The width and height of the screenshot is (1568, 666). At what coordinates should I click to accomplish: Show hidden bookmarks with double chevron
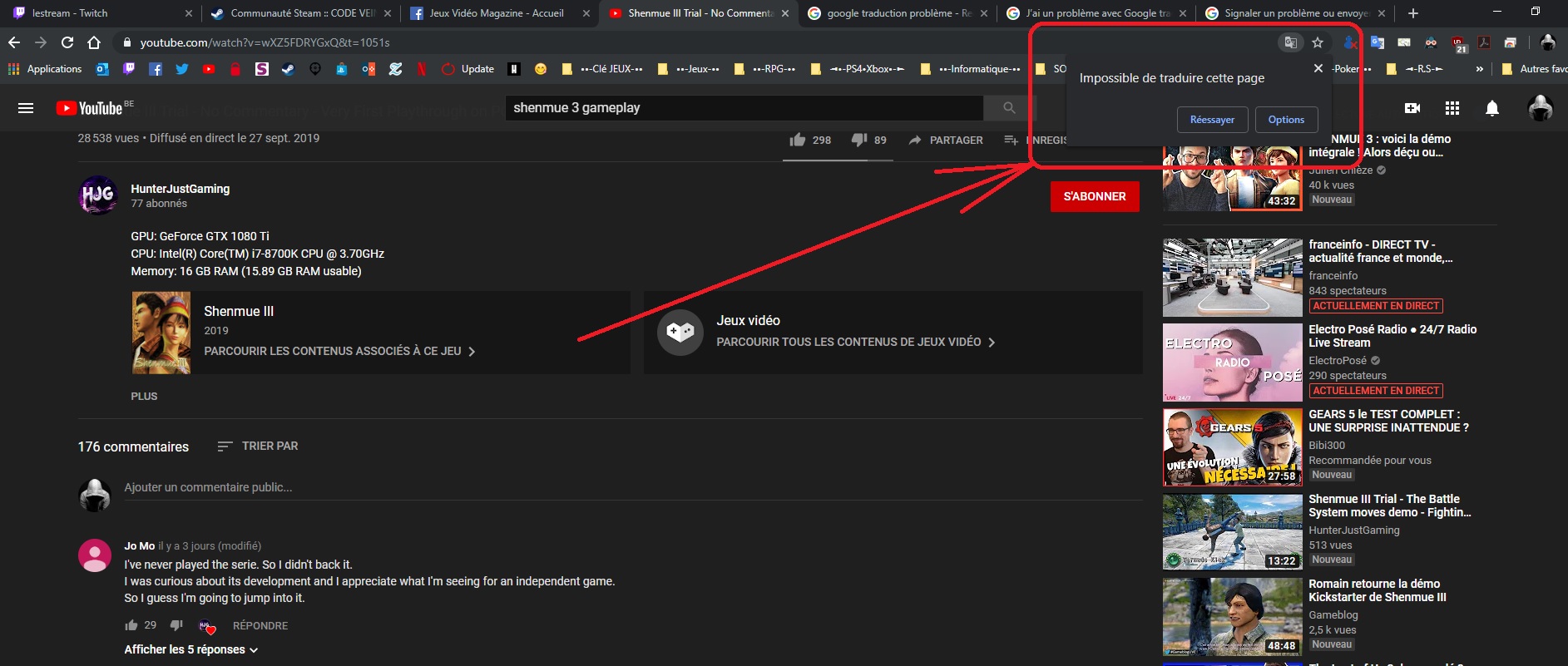pos(1479,69)
